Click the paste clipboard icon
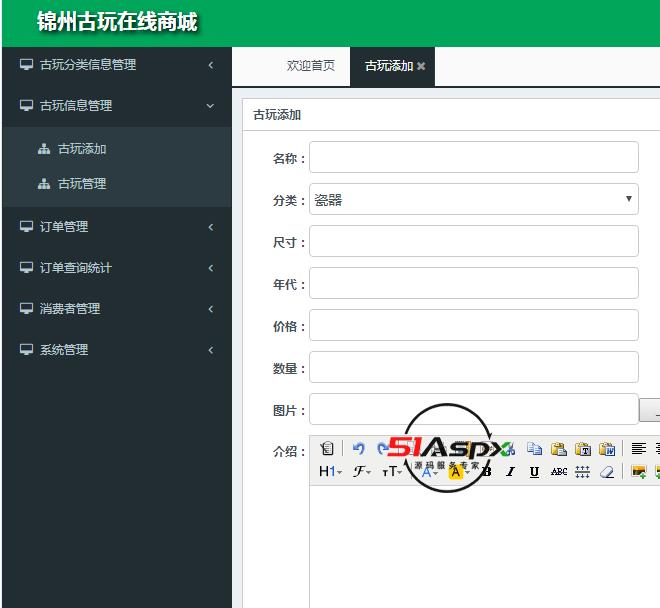660x608 pixels. pos(559,449)
